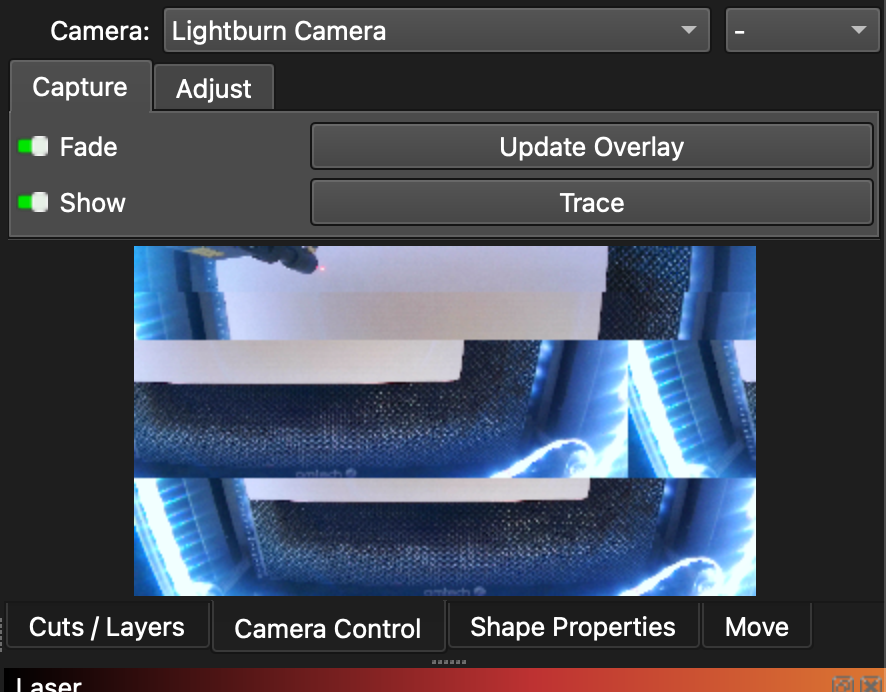Switch to the Capture tab
The width and height of the screenshot is (886, 692).
point(80,87)
